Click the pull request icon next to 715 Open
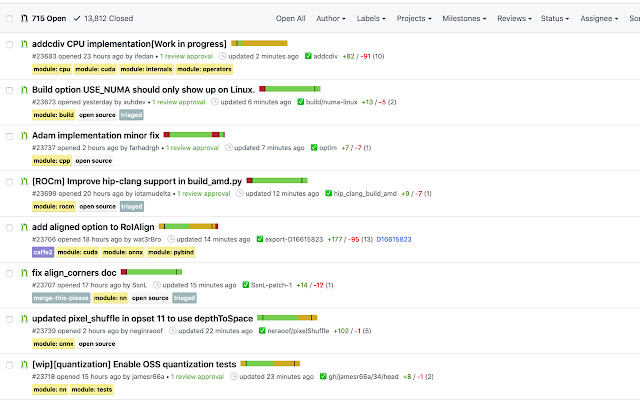This screenshot has width=640, height=400. pos(24,18)
